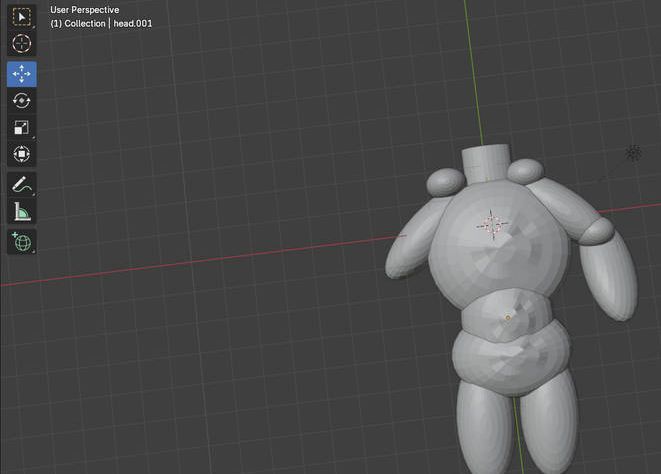Image resolution: width=661 pixels, height=474 pixels.
Task: Activate the Annotate pencil tool
Action: (21, 184)
